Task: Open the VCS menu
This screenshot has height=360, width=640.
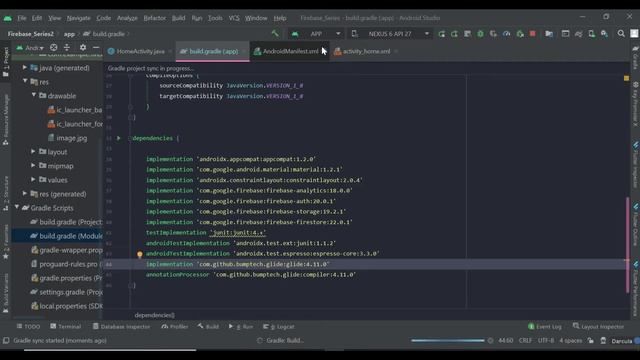Action: coord(234,18)
